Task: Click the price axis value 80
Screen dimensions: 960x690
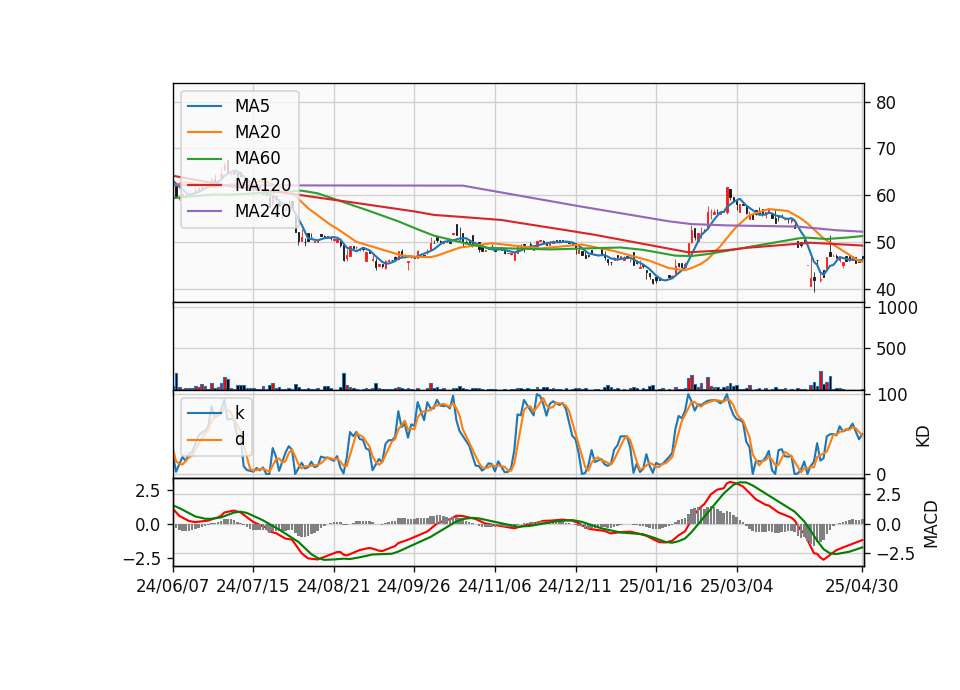Action: (x=886, y=103)
